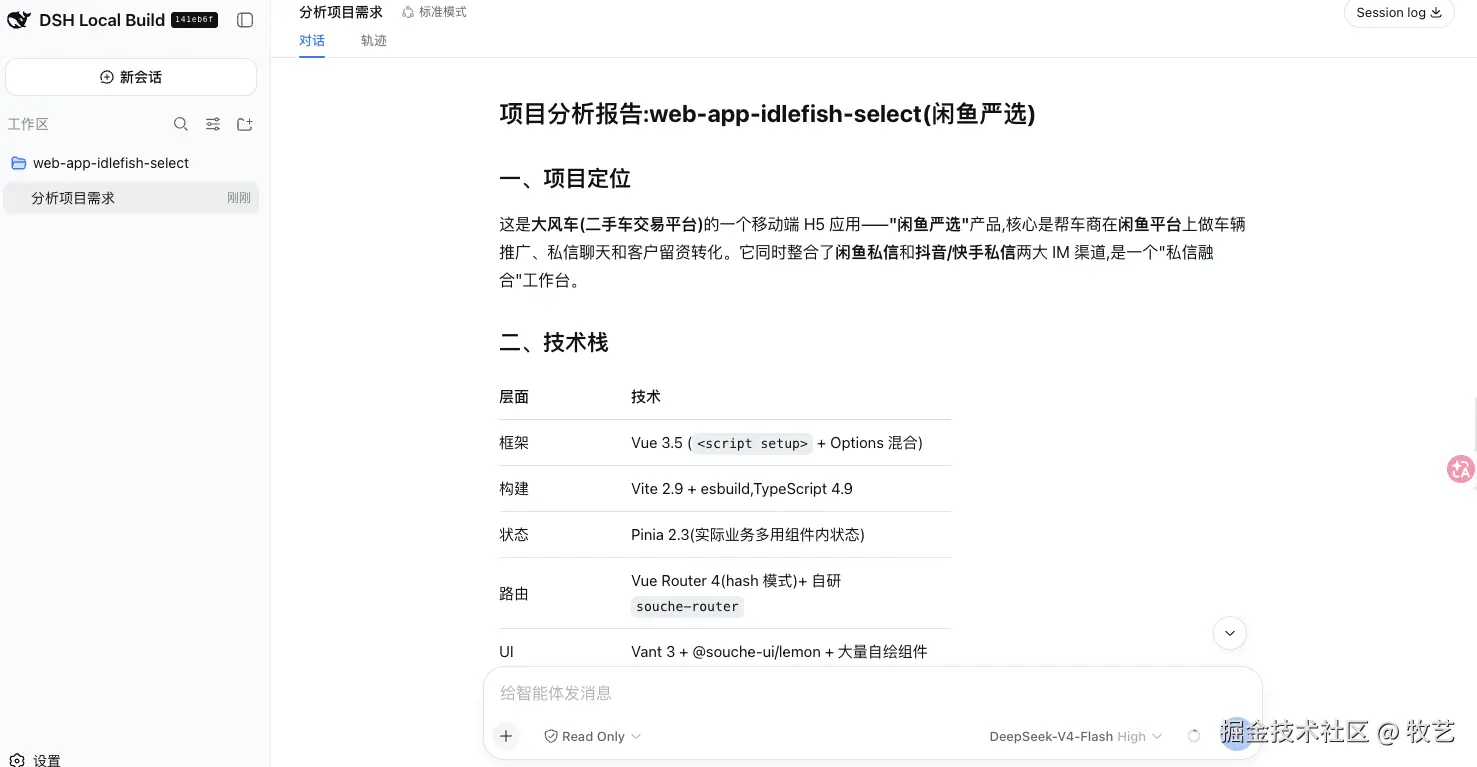Click the 分析项目需求 title in header
Screen dimensions: 1477x767
341,12
